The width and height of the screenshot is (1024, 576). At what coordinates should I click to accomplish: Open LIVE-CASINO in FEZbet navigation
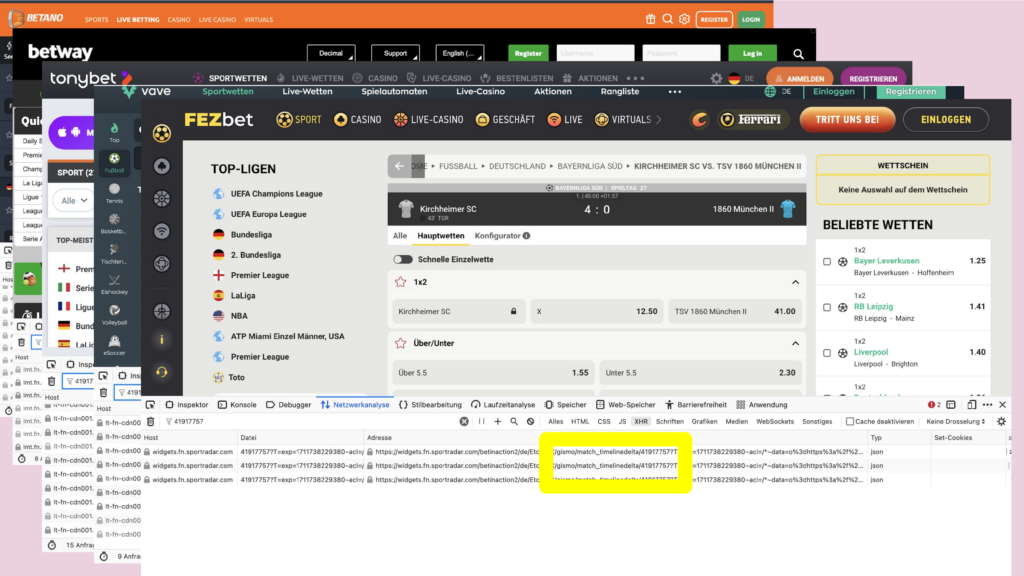(x=429, y=120)
